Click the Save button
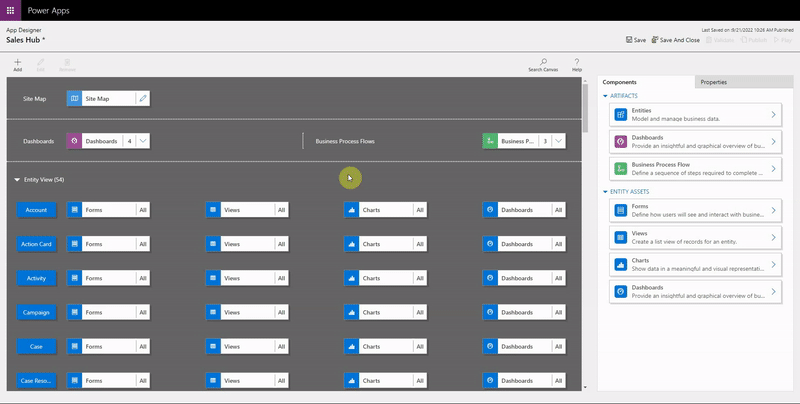This screenshot has height=404, width=800. pos(634,40)
